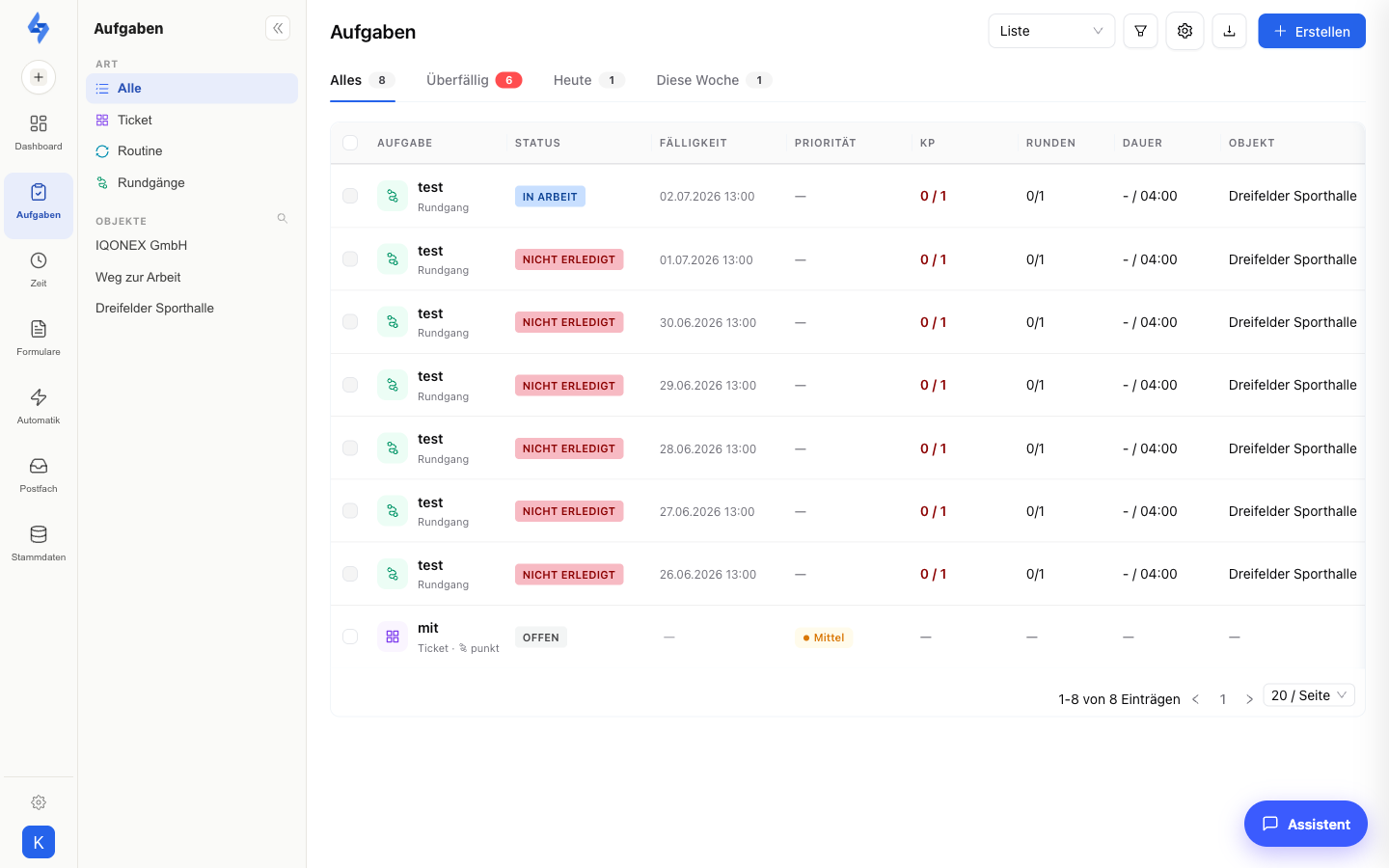Click the download export icon
The image size is (1389, 868).
pyautogui.click(x=1229, y=31)
